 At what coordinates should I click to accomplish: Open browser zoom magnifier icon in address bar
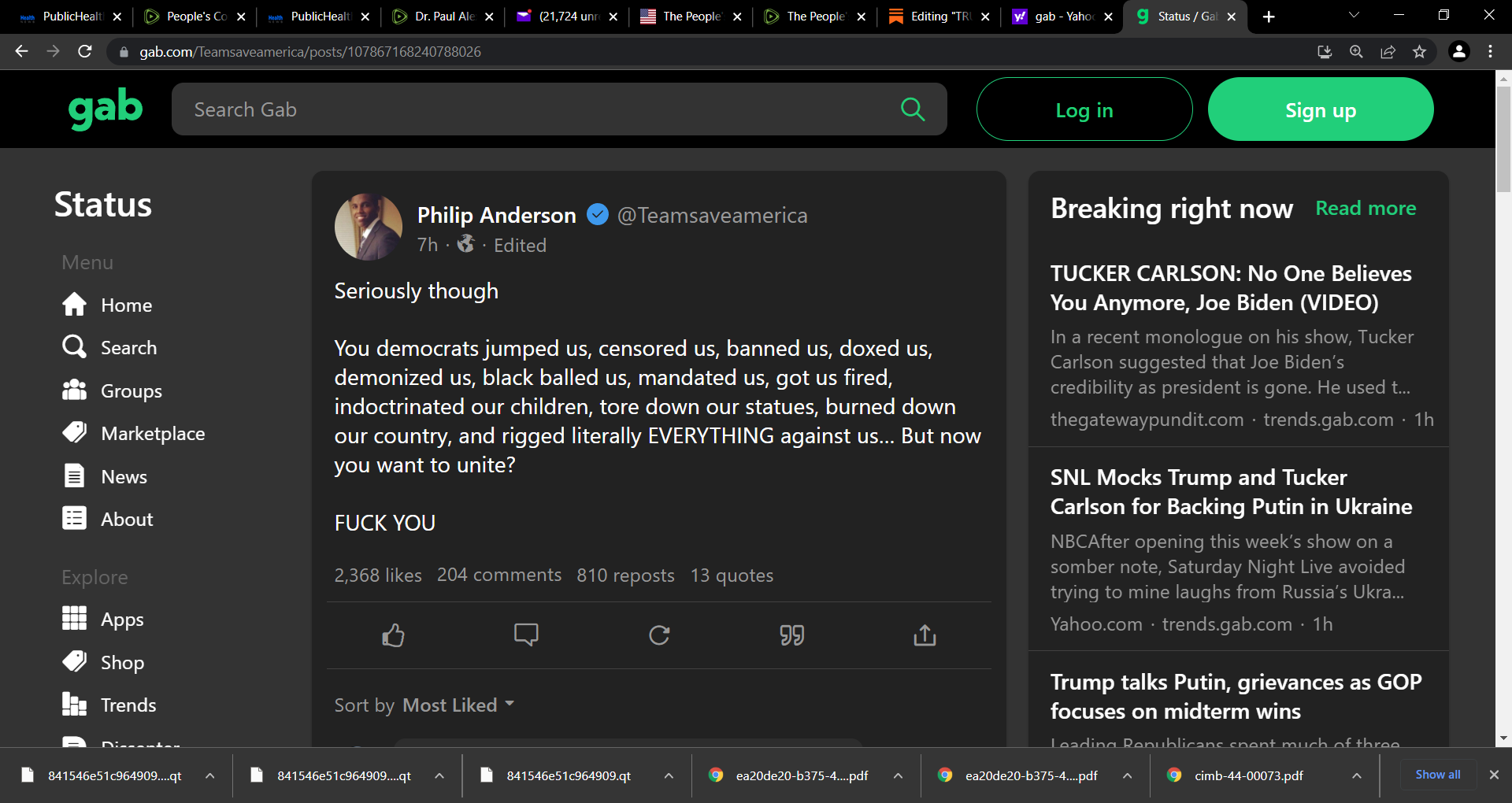[x=1356, y=52]
